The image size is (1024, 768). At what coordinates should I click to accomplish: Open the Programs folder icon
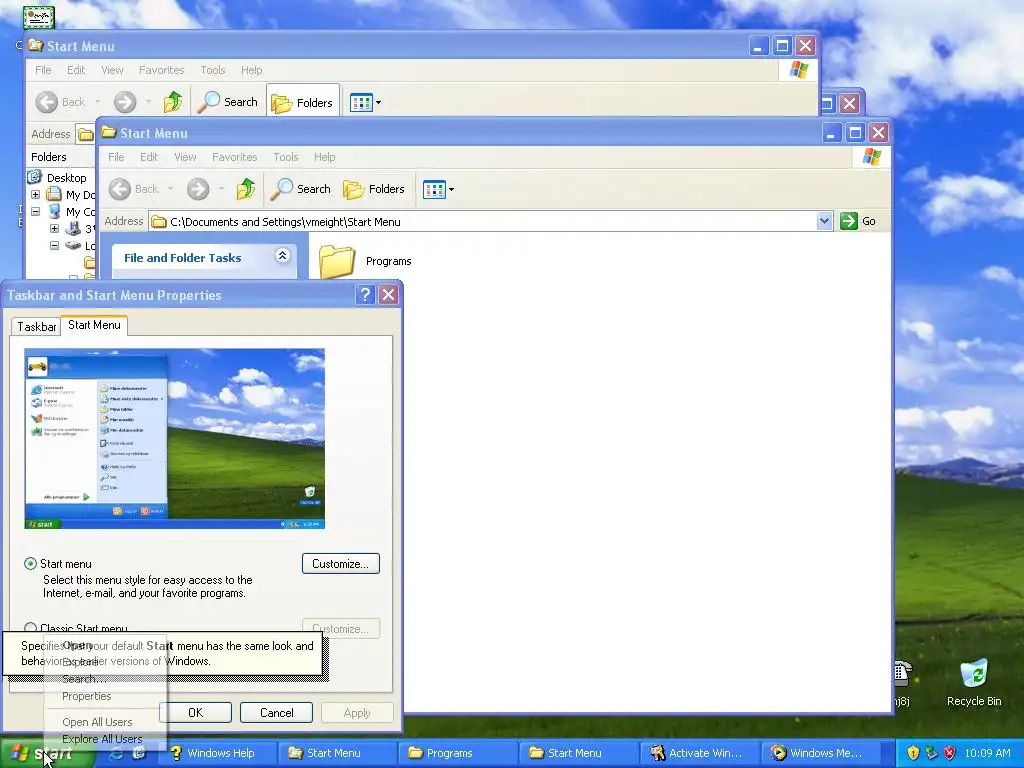336,261
